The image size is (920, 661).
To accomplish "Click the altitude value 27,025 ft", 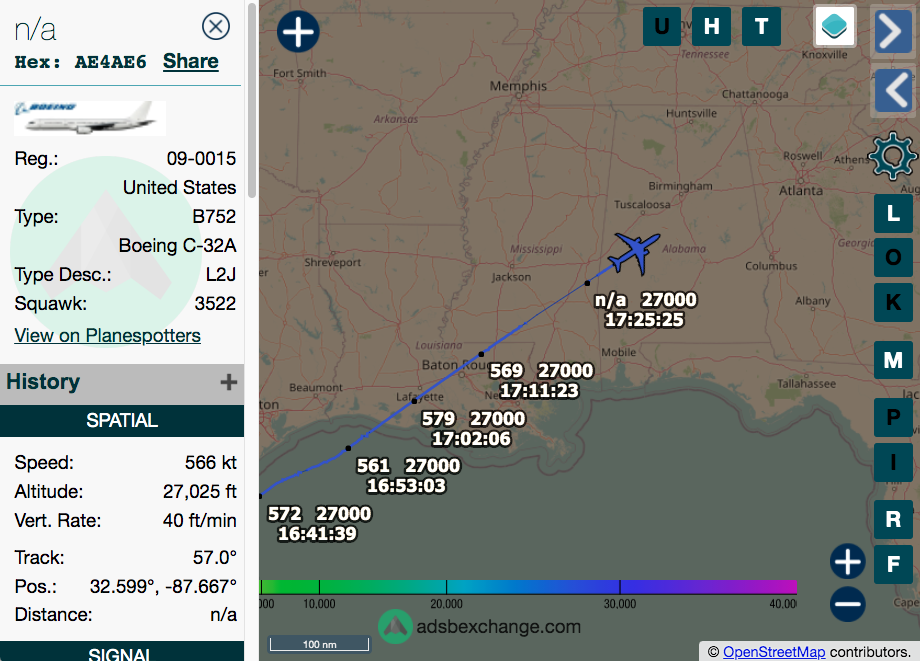I will pyautogui.click(x=199, y=491).
